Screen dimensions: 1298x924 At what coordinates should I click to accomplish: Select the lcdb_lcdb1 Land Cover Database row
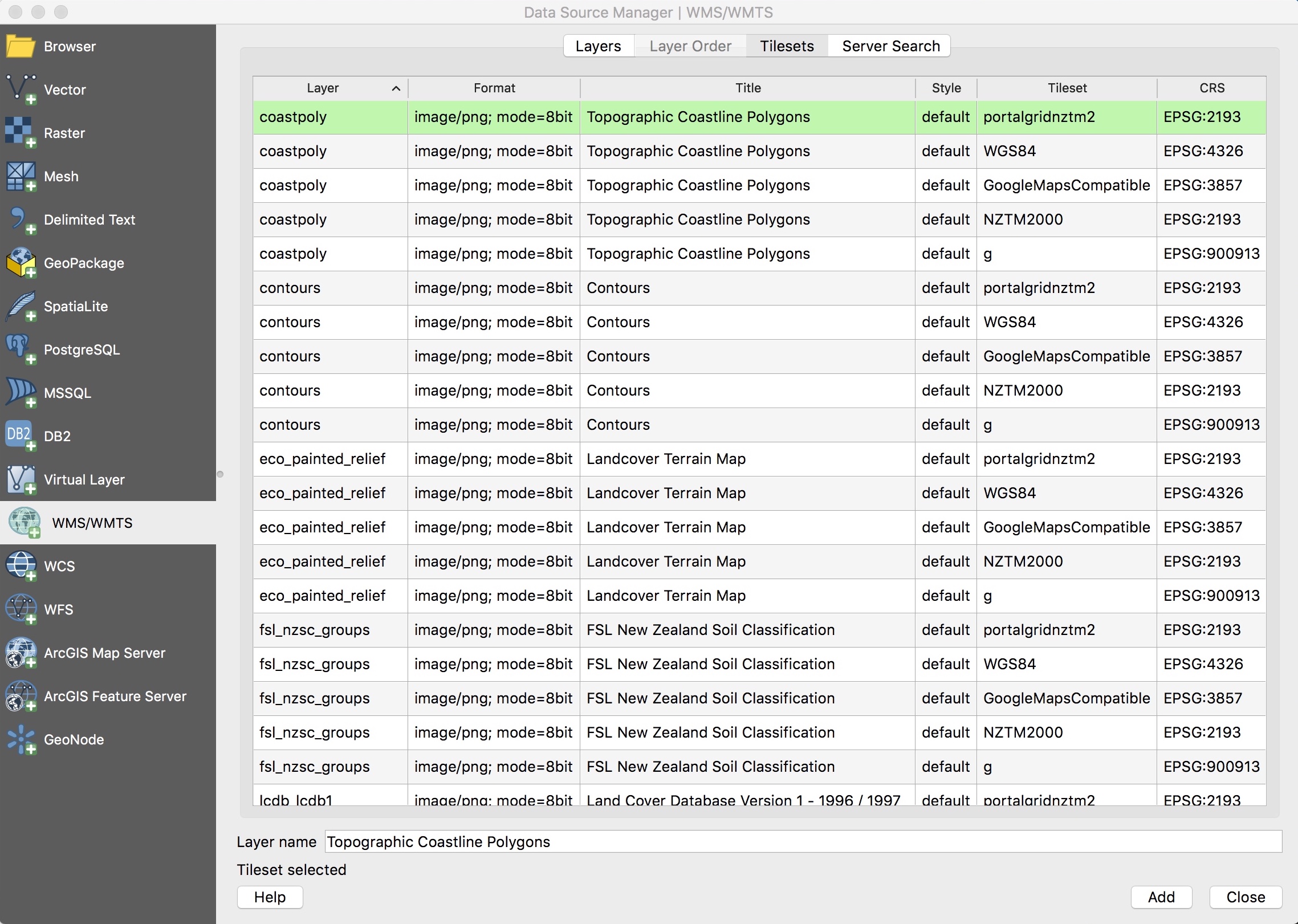(x=759, y=796)
